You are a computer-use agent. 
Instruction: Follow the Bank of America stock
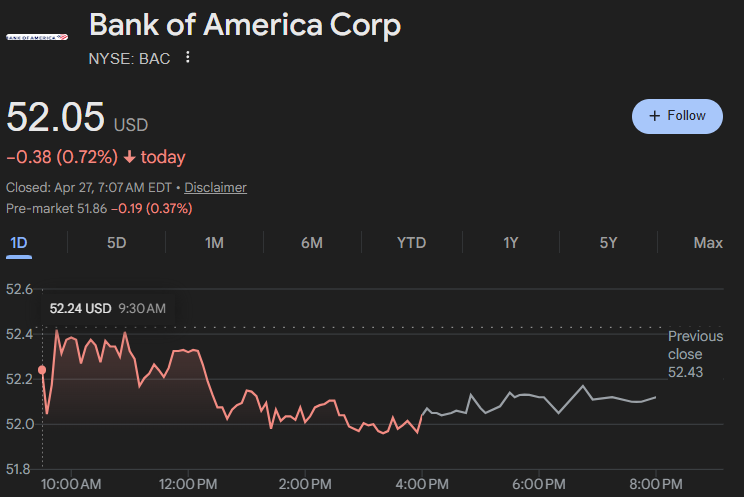point(677,116)
